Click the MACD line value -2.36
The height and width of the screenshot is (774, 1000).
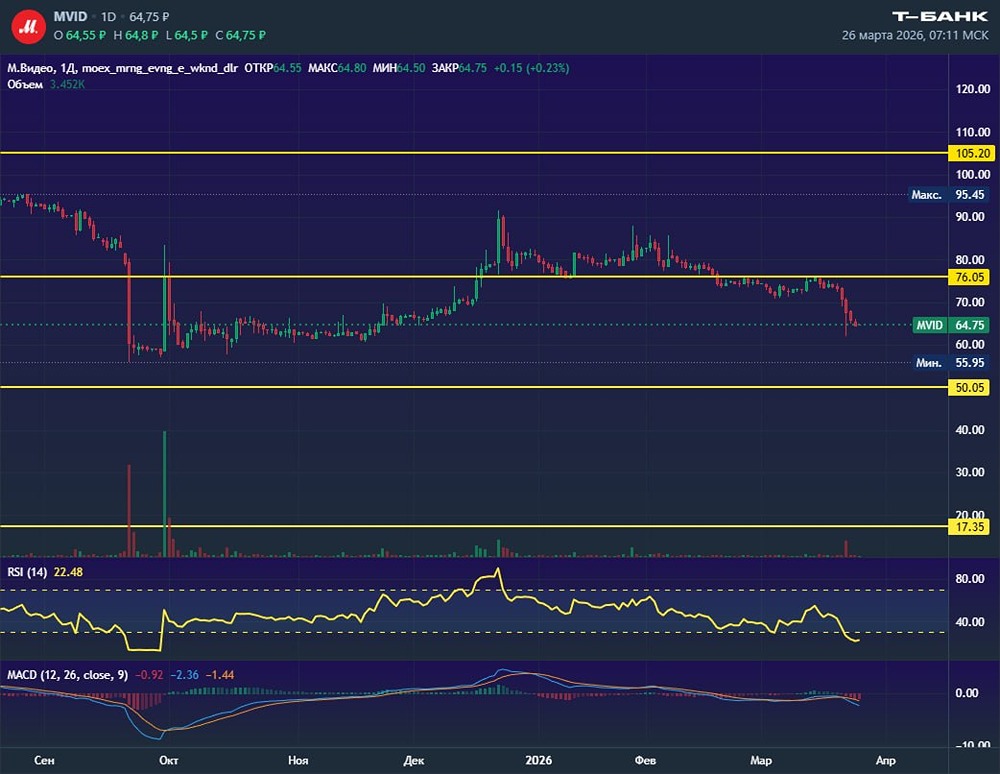[185, 675]
